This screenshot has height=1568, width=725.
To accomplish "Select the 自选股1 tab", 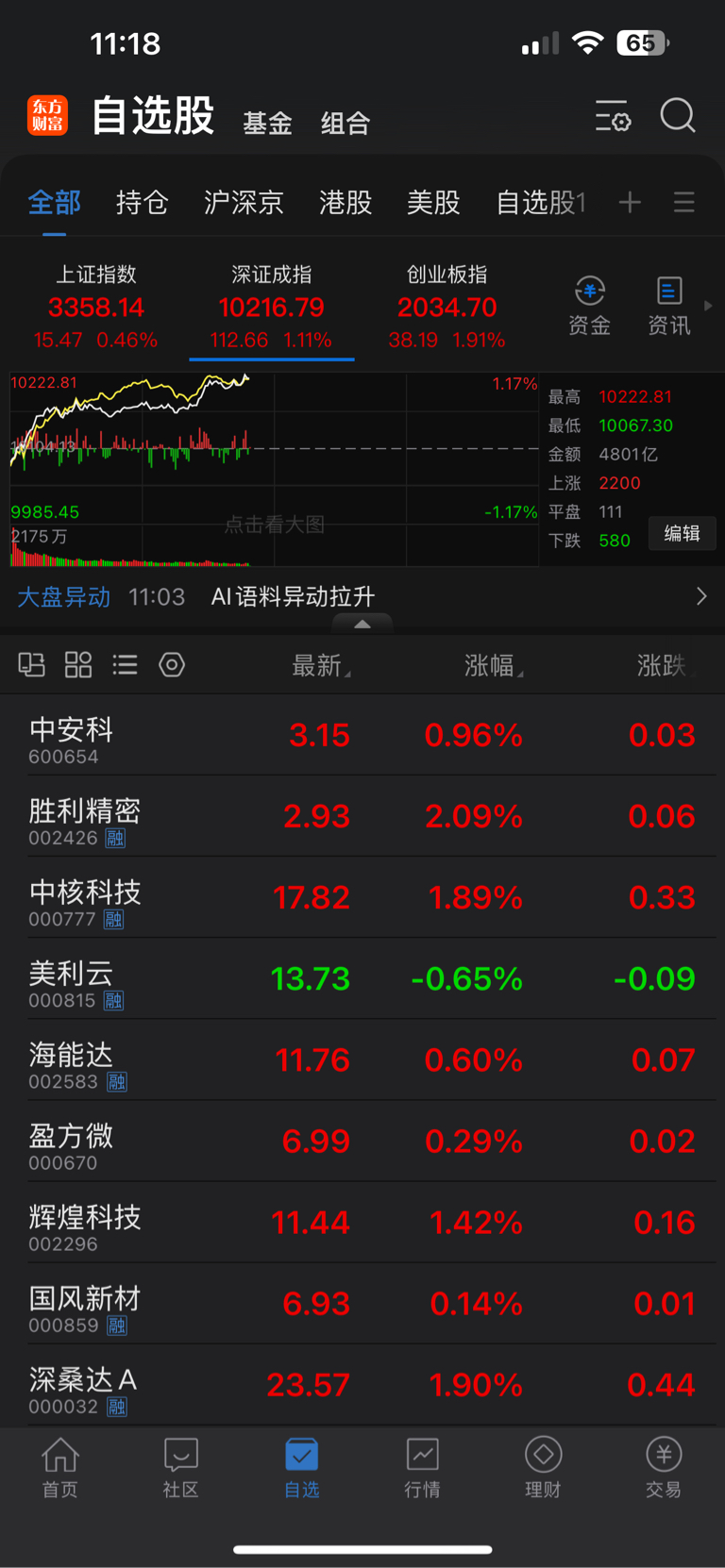I will tap(541, 202).
